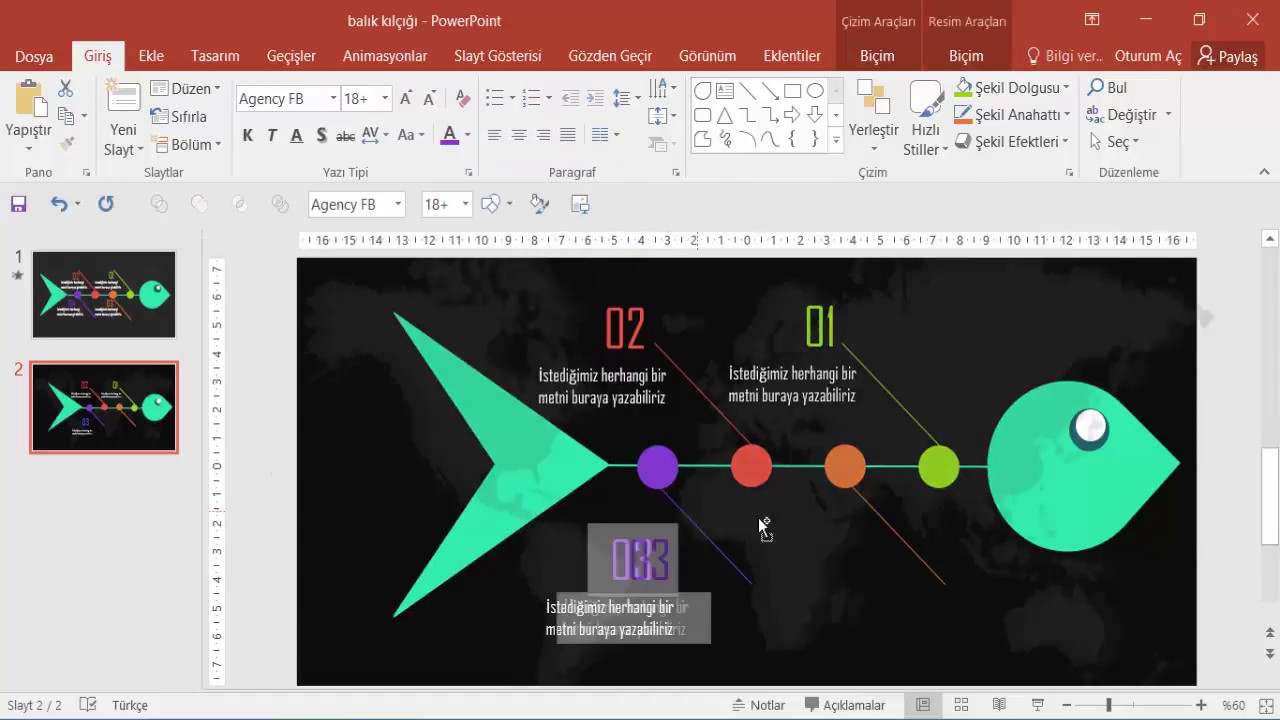Click the Undo arrow icon
1280x720 pixels.
(x=59, y=204)
